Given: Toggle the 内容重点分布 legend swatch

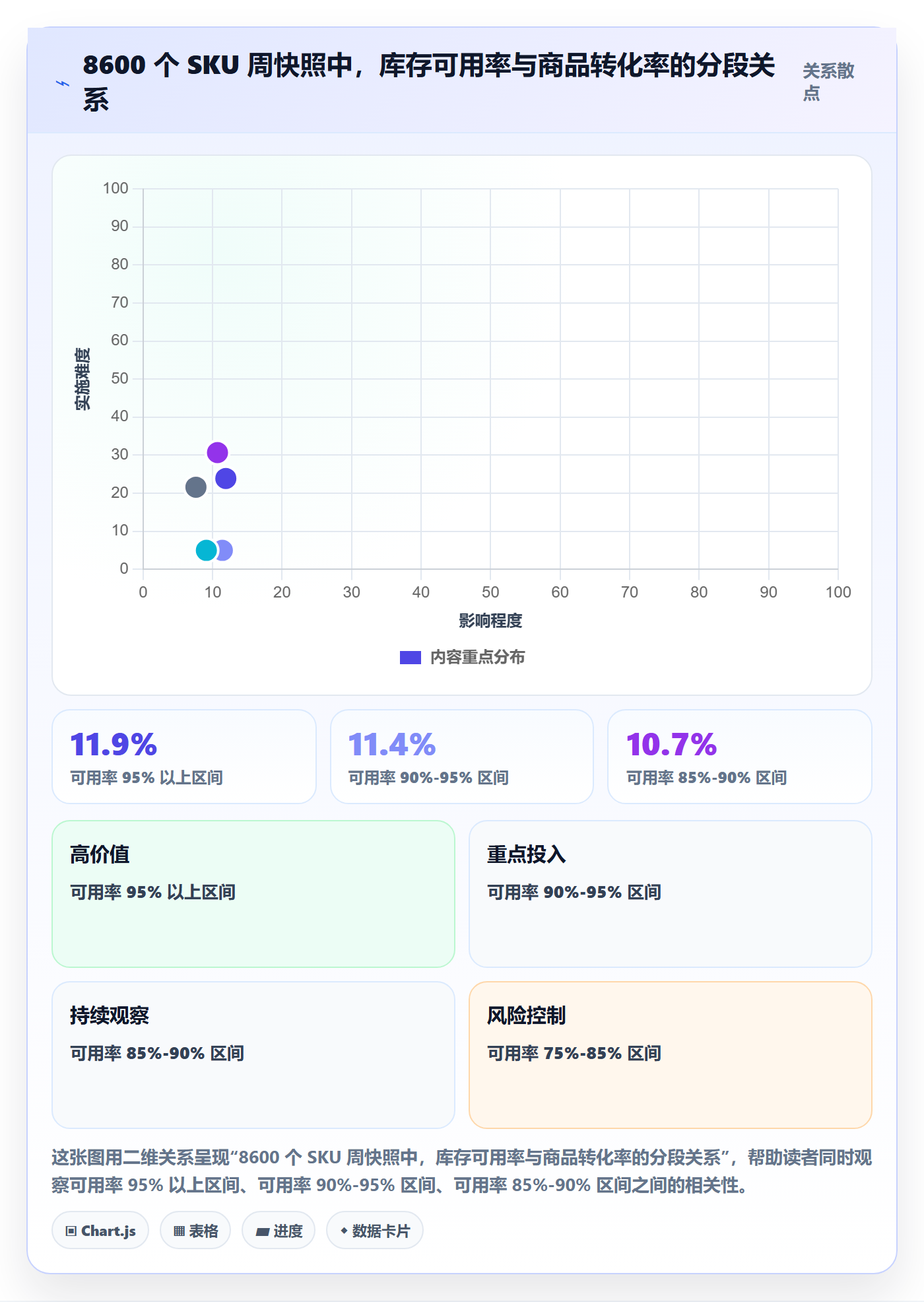Looking at the screenshot, I should [x=411, y=658].
